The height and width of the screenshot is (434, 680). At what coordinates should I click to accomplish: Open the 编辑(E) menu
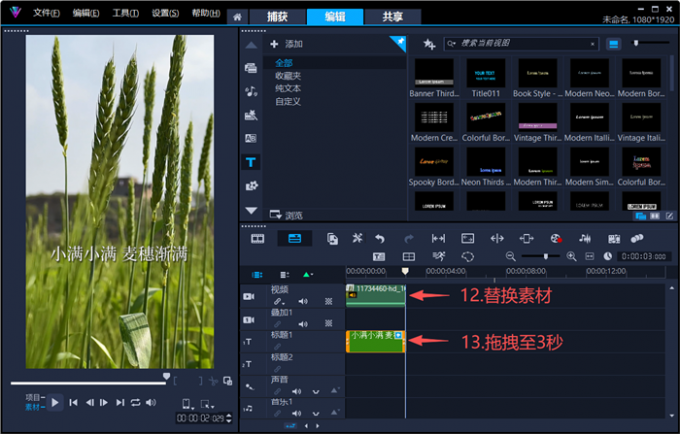pyautogui.click(x=86, y=13)
